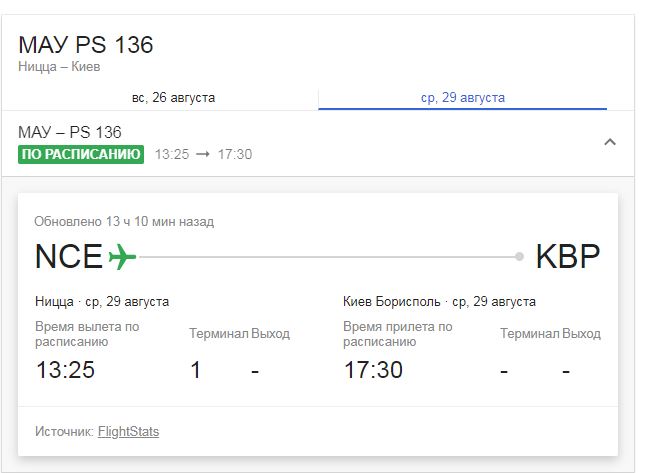Click the МАУ – PS 136 row heading
This screenshot has width=657, height=473.
click(x=70, y=132)
